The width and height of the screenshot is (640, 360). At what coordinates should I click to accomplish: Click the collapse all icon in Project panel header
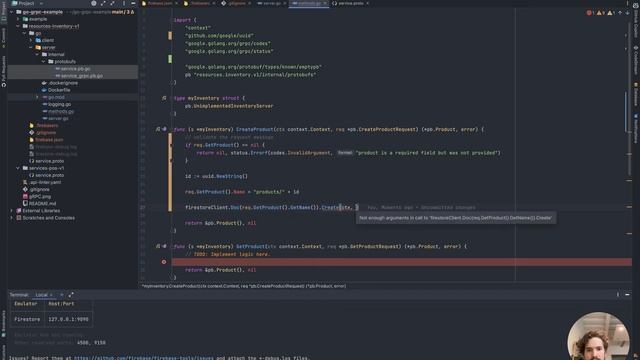pos(112,3)
